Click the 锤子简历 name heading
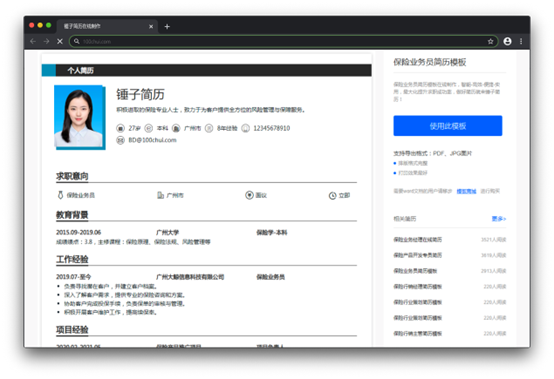Image resolution: width=554 pixels, height=379 pixels. coord(141,94)
